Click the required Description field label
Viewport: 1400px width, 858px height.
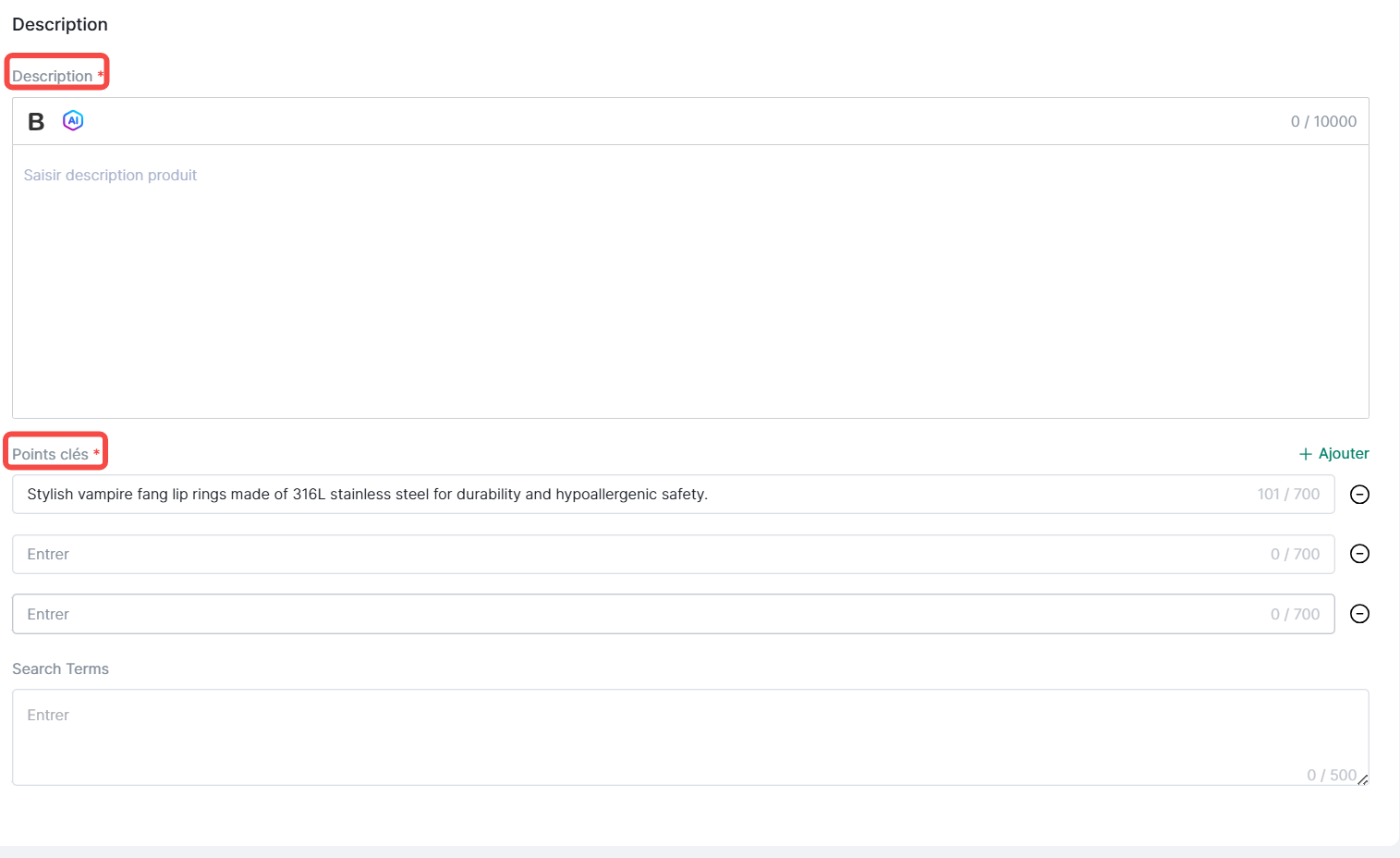53,76
